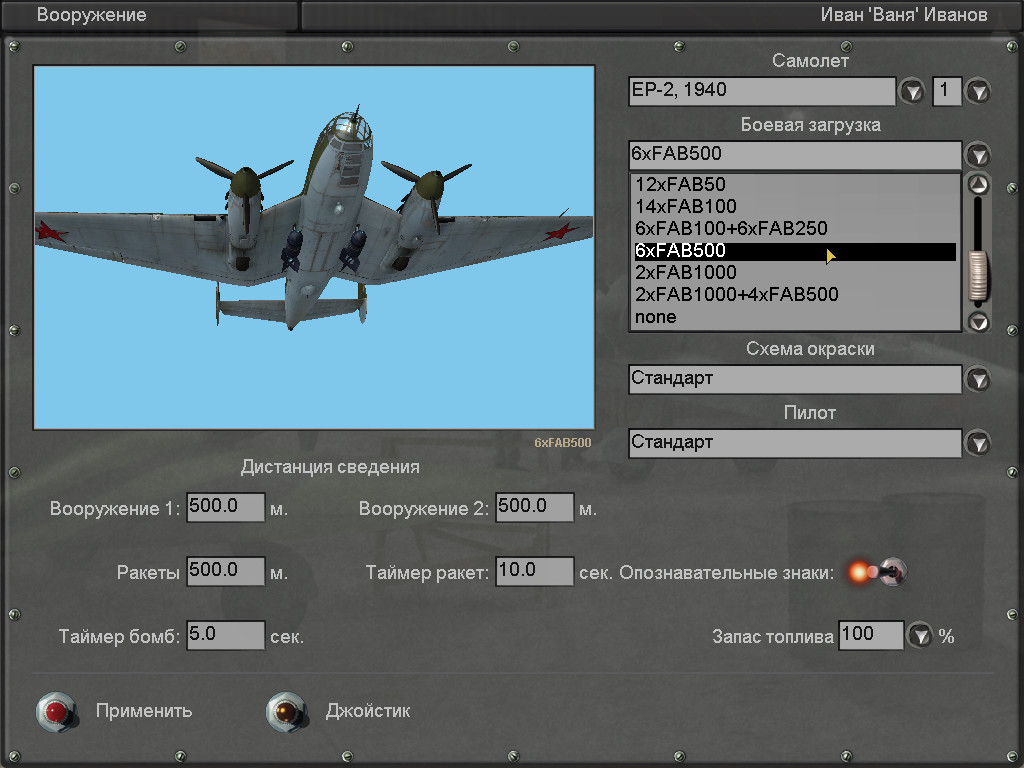Open the Запас топлива dropdown arrow
This screenshot has height=768, width=1024.
click(x=919, y=635)
